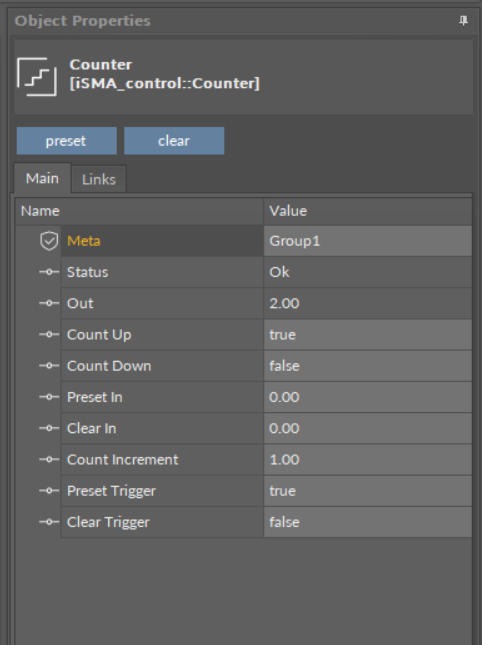Click the pin icon in Object Properties header
The width and height of the screenshot is (482, 645).
(x=463, y=21)
